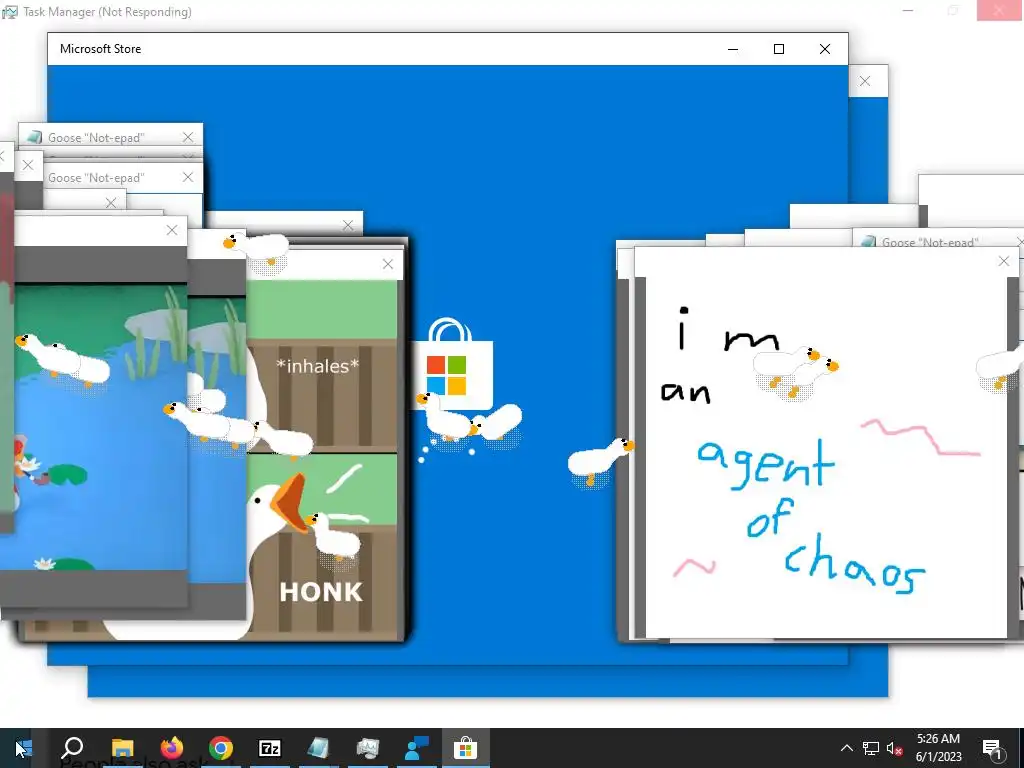Launch Google Chrome from the taskbar
The image size is (1024, 768).
[x=221, y=748]
